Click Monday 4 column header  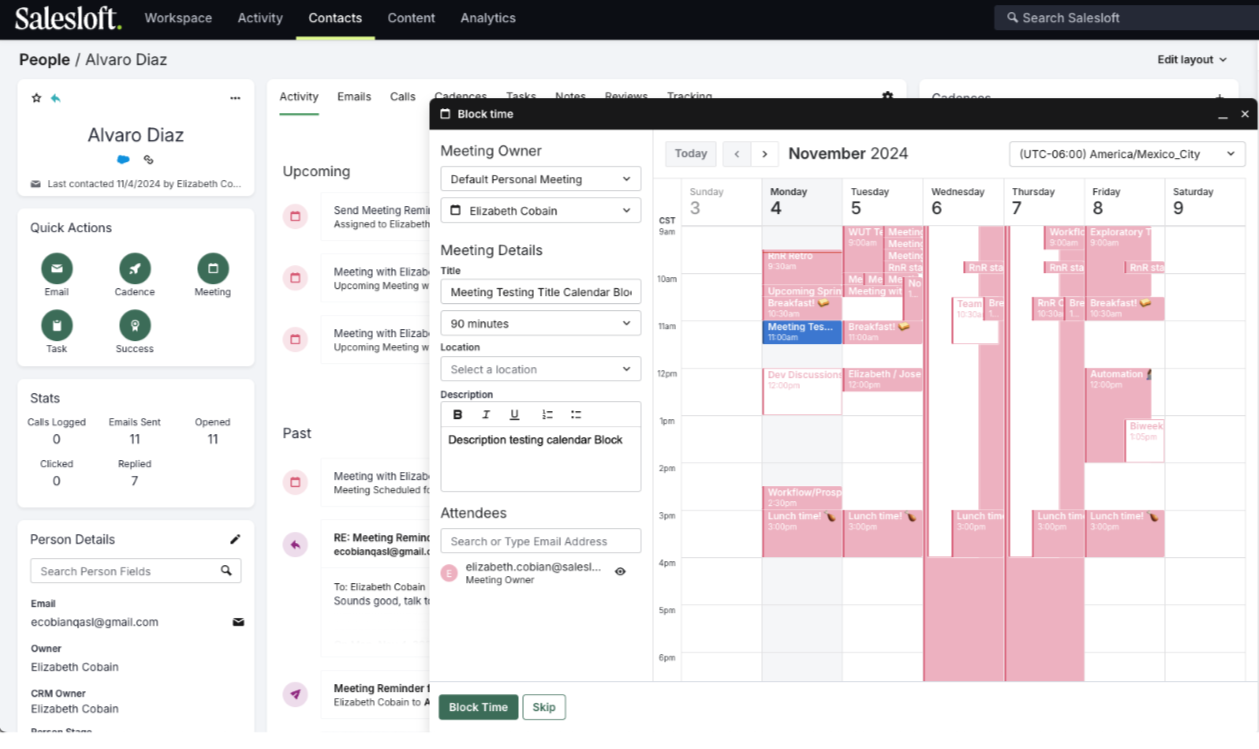click(x=802, y=202)
